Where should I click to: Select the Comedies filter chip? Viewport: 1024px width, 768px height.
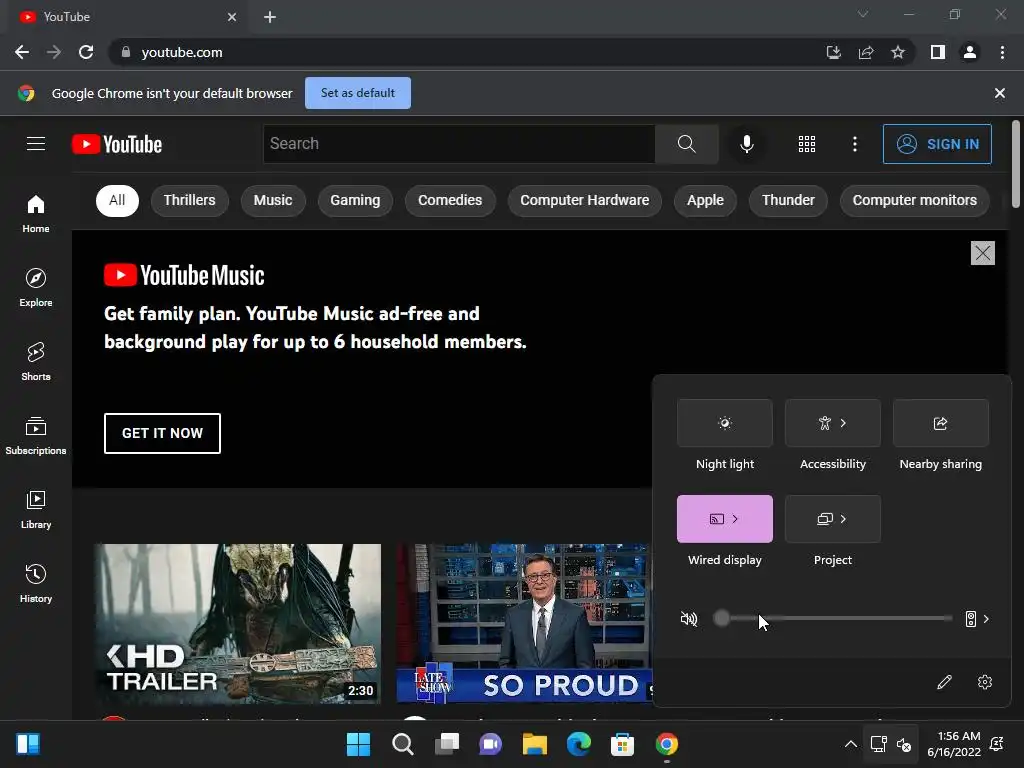coord(450,200)
